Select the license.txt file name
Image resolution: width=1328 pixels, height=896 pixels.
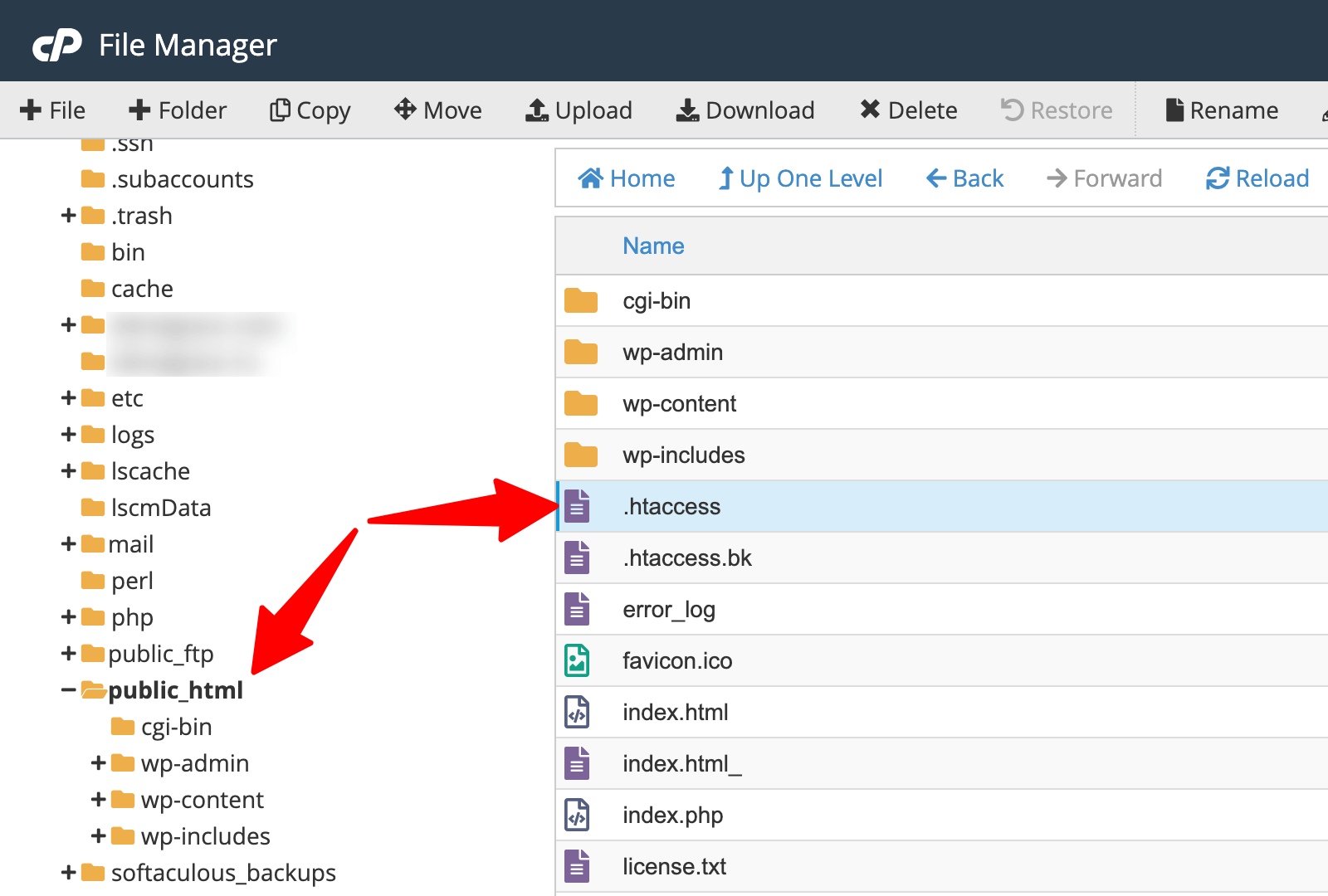(x=675, y=866)
